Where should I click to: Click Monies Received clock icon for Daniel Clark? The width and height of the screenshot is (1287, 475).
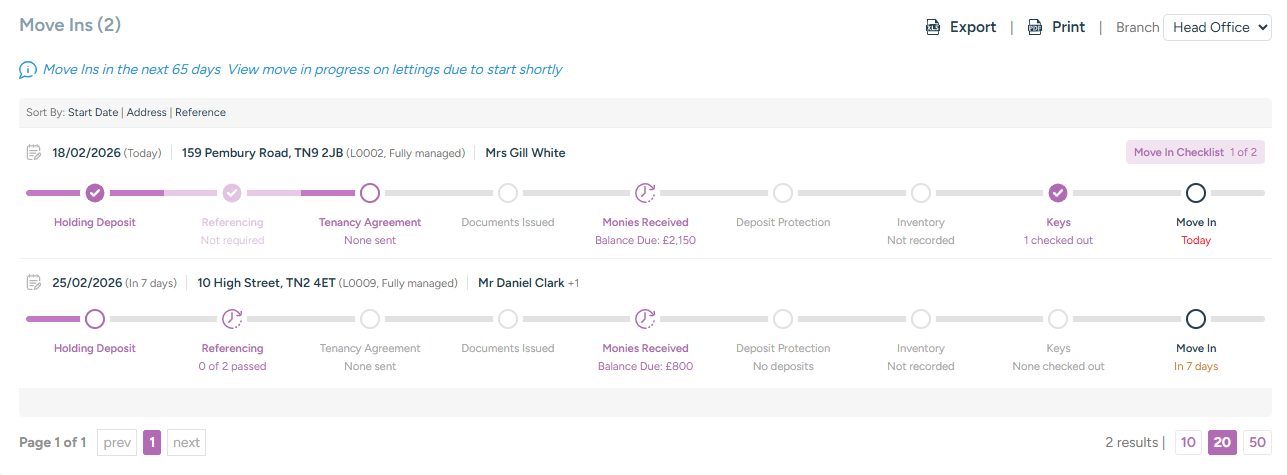(x=645, y=319)
